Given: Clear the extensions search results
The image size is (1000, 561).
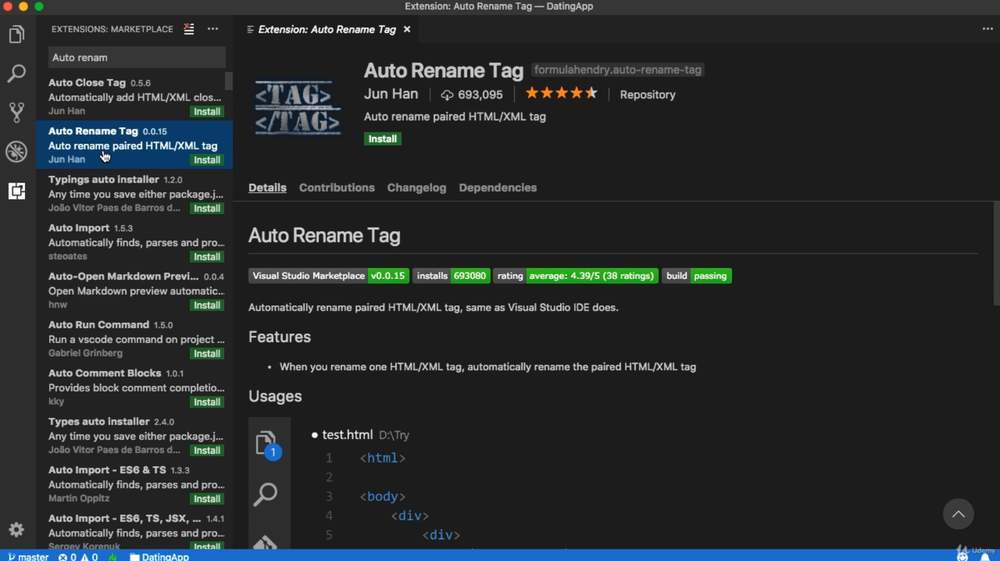Looking at the screenshot, I should pos(189,30).
